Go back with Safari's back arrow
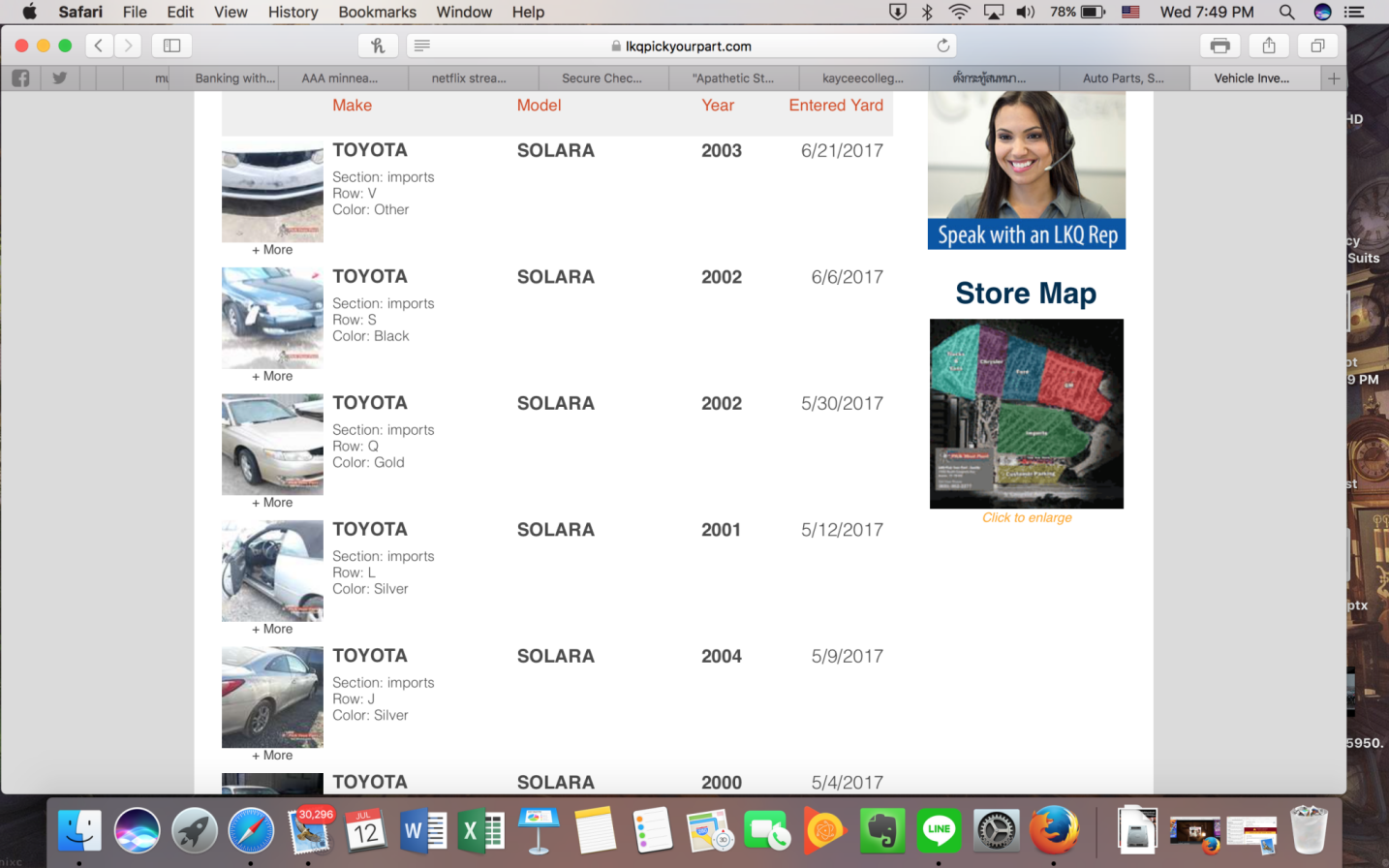 tap(99, 46)
